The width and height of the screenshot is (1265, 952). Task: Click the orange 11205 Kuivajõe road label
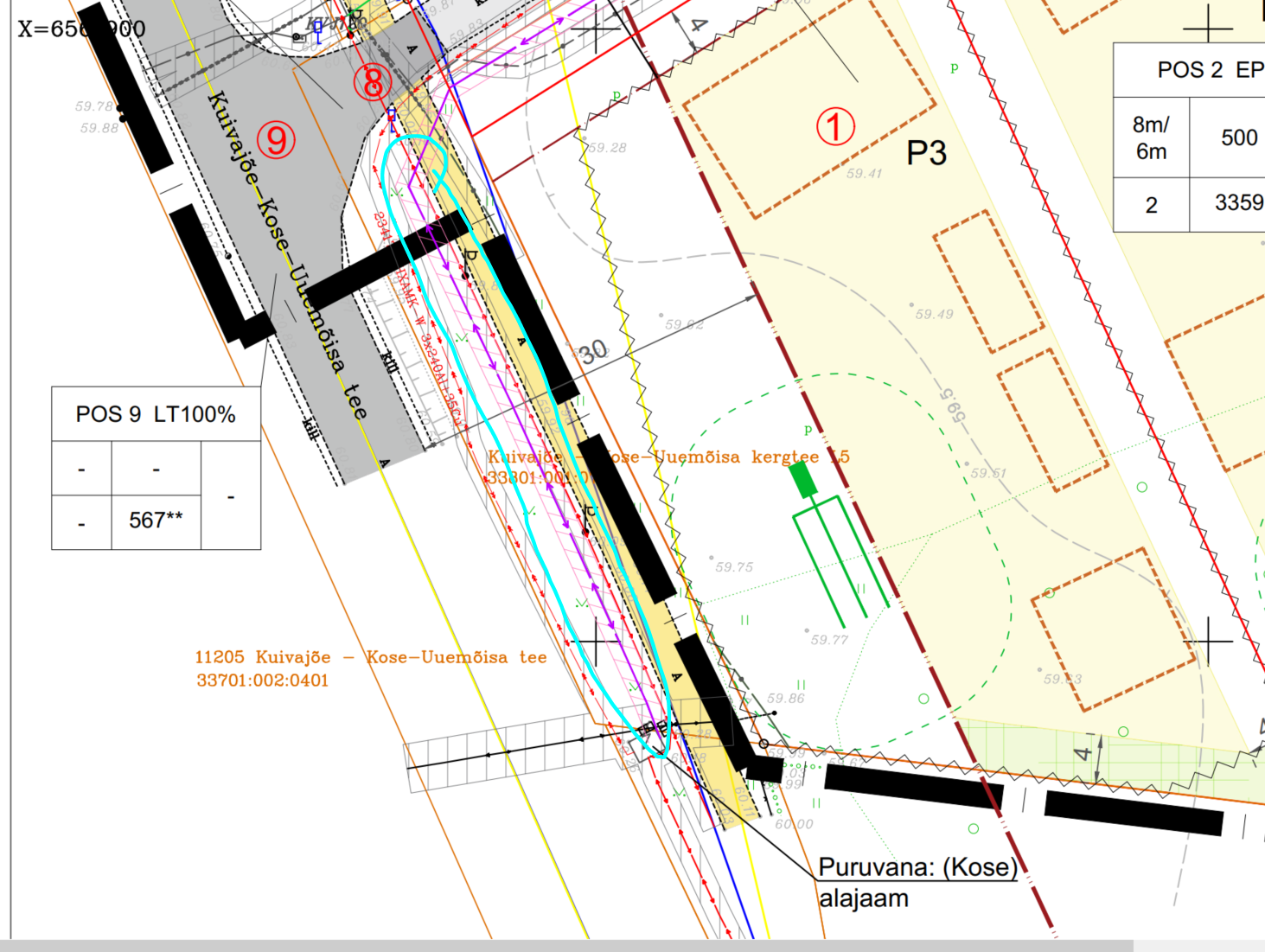(370, 657)
